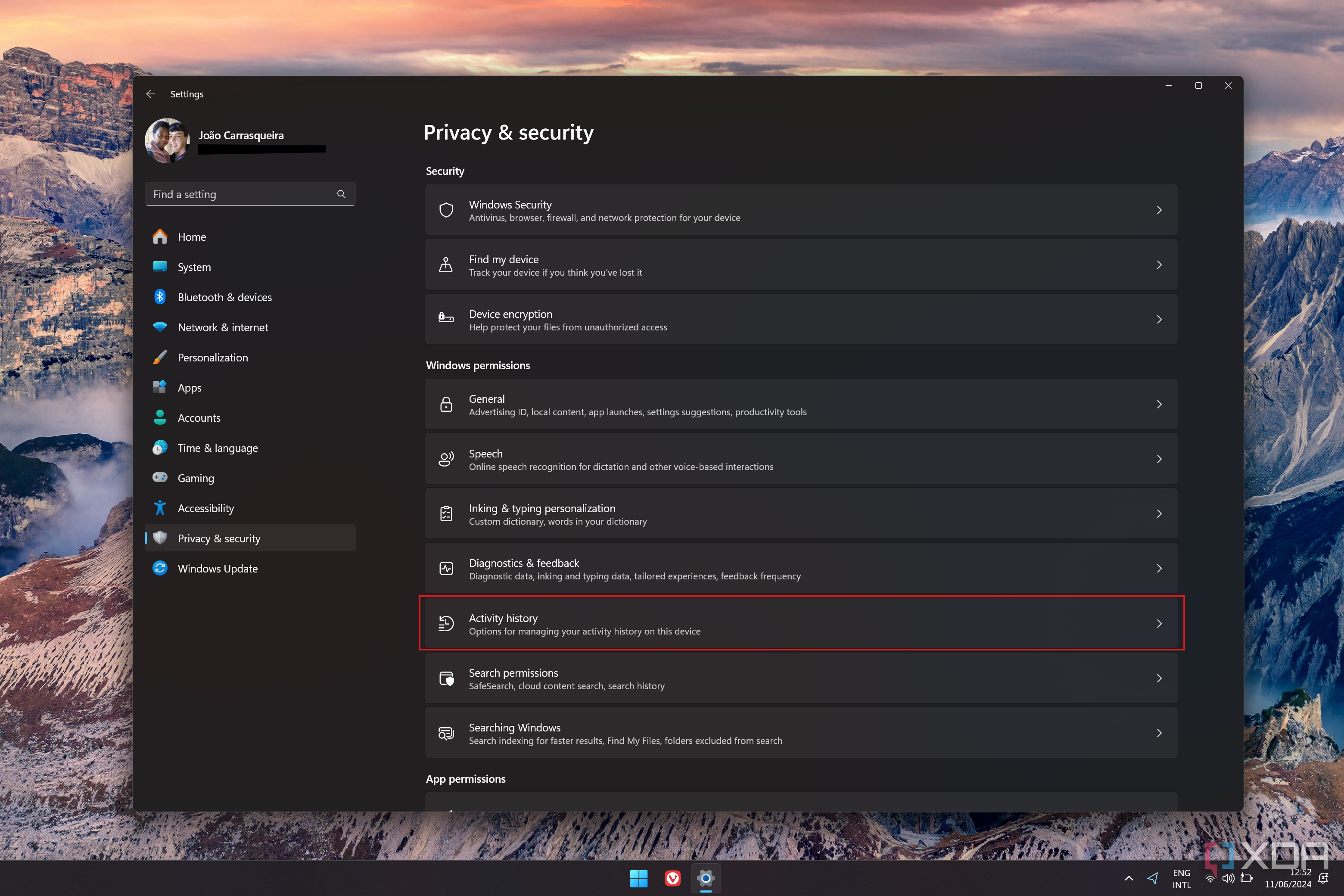The image size is (1344, 896).
Task: Click the Privacy & security shield icon
Action: pos(160,538)
